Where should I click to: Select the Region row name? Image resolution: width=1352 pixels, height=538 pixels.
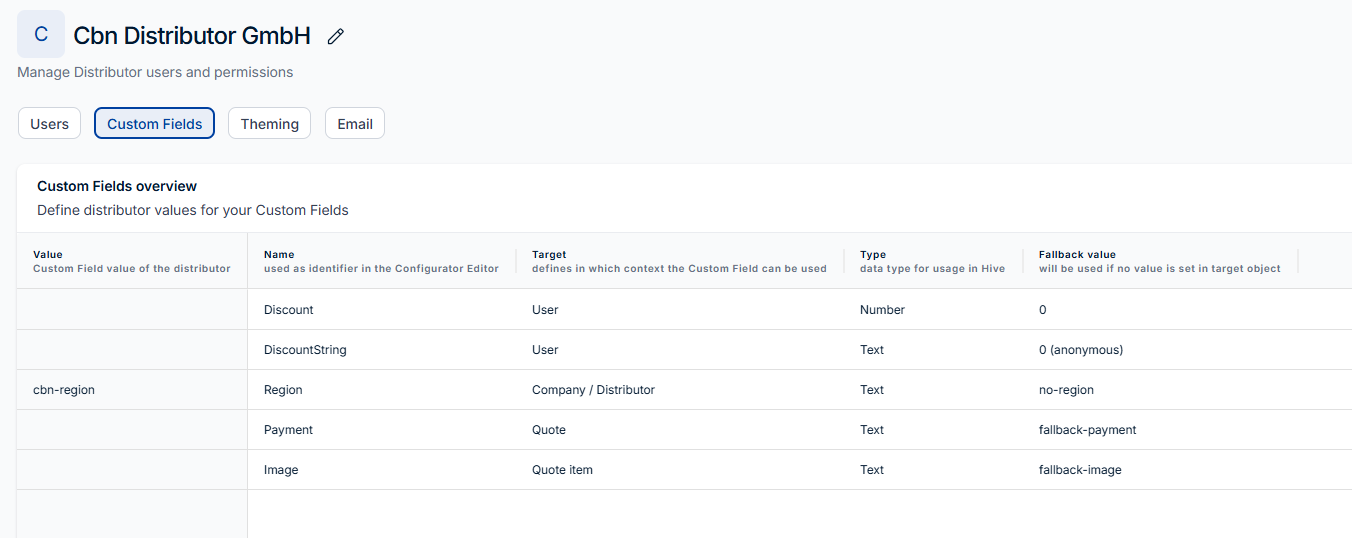click(x=283, y=390)
